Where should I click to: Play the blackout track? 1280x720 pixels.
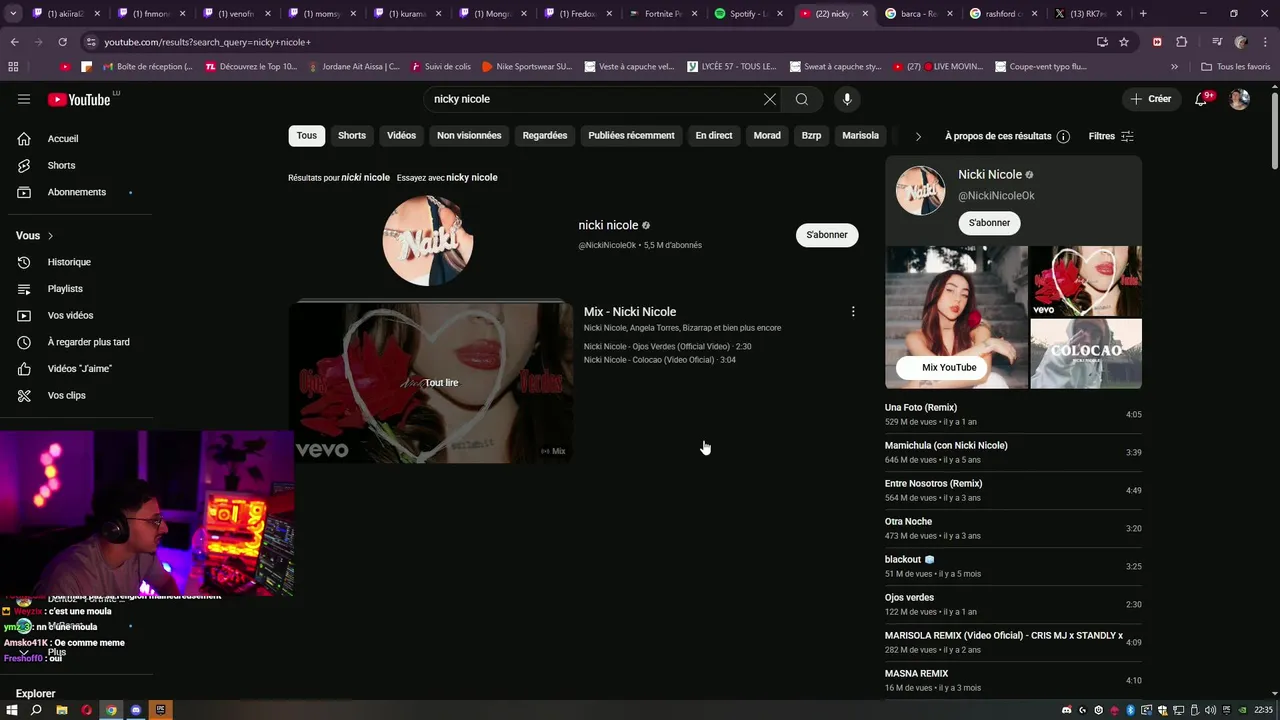(x=1013, y=566)
